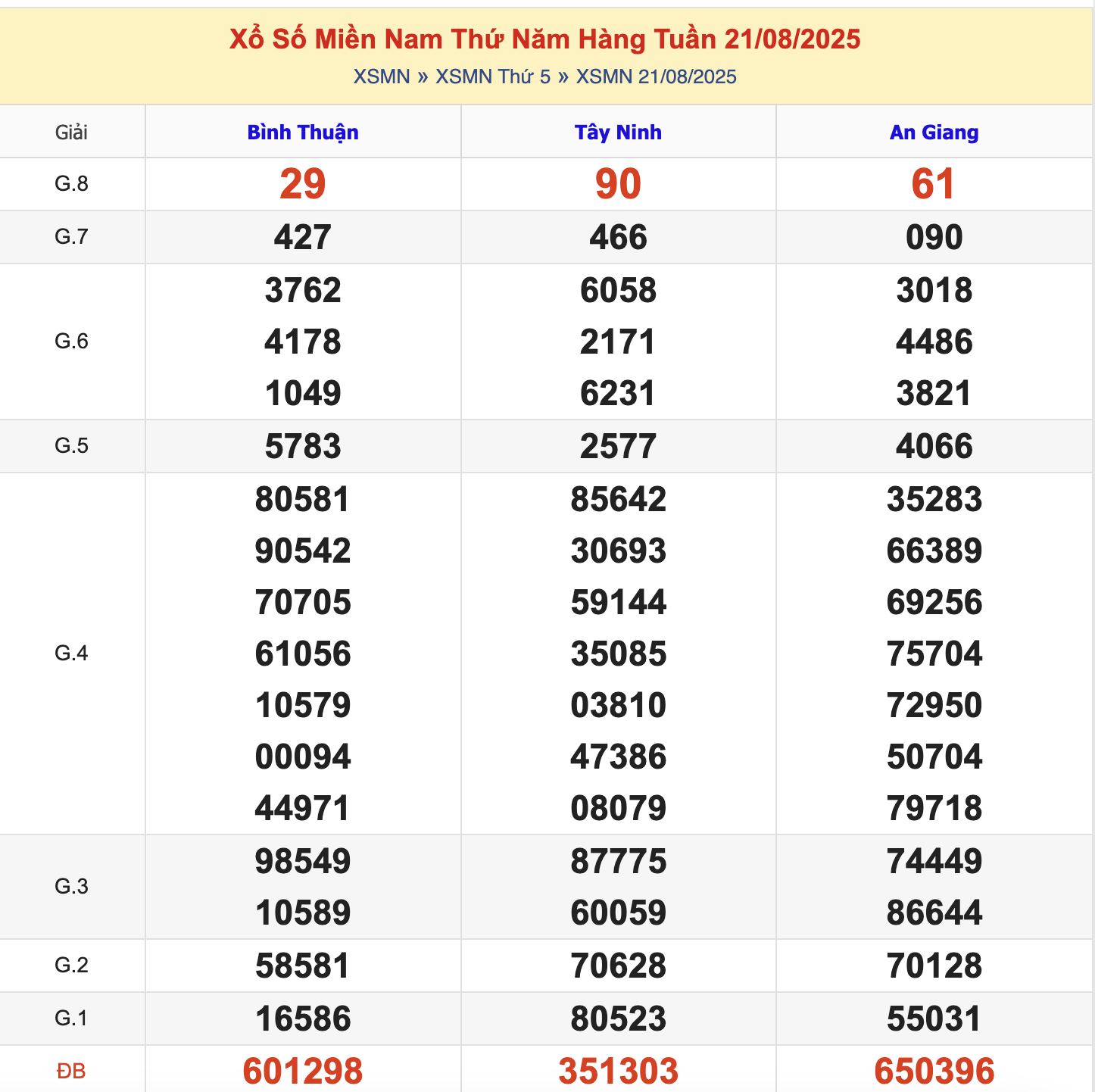This screenshot has height=1092, width=1095.
Task: Click G.4 number 69256
Action: coord(934,602)
